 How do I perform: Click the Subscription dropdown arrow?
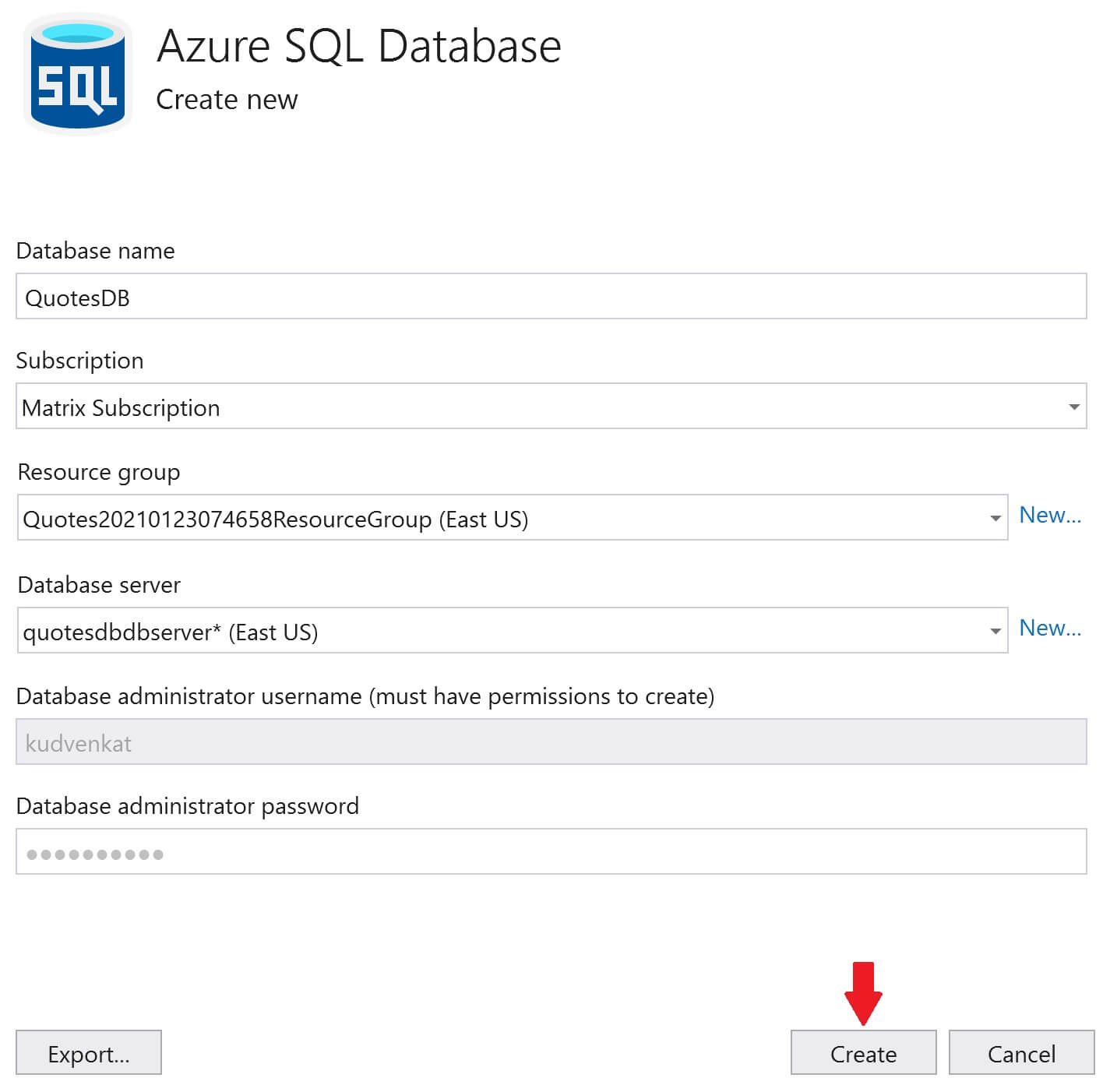pyautogui.click(x=1074, y=407)
